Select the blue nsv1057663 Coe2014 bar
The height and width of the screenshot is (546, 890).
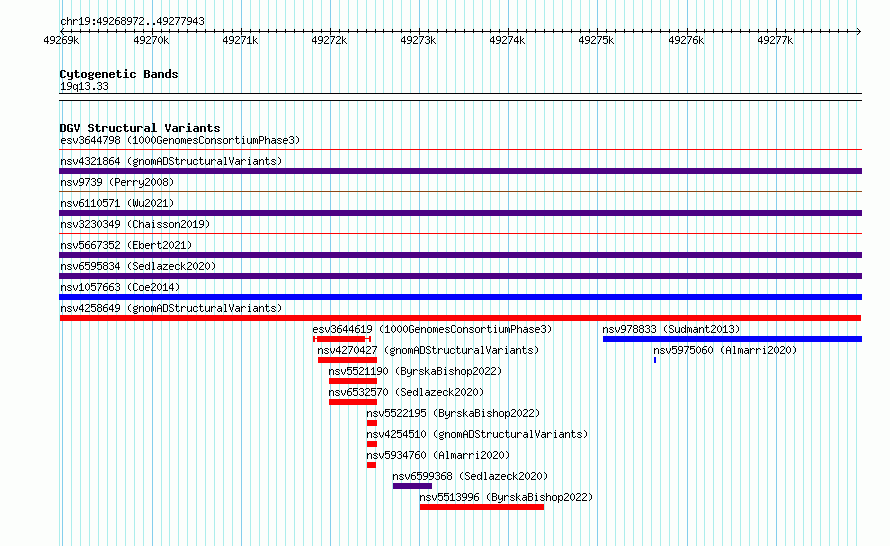(460, 297)
